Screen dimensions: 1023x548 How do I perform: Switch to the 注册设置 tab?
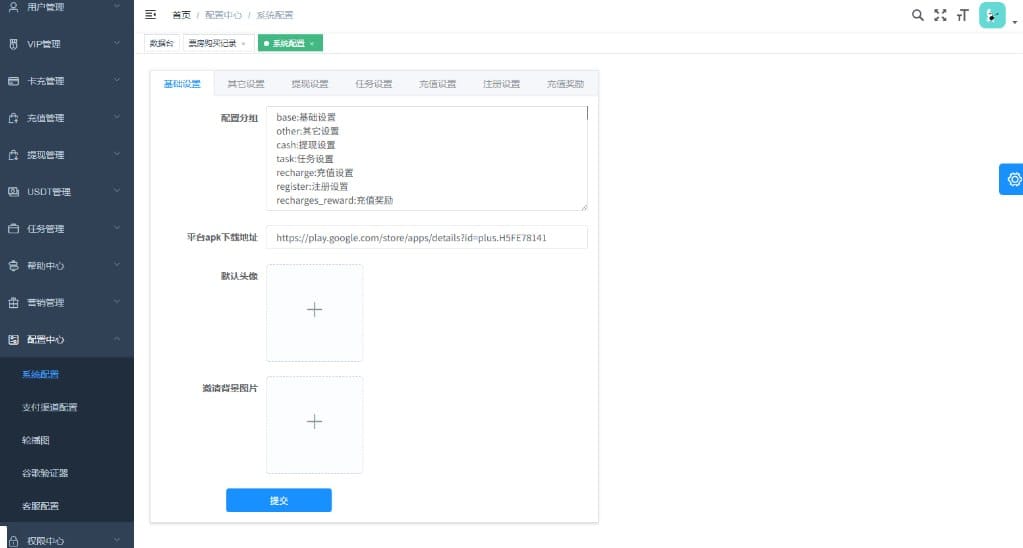[x=502, y=84]
